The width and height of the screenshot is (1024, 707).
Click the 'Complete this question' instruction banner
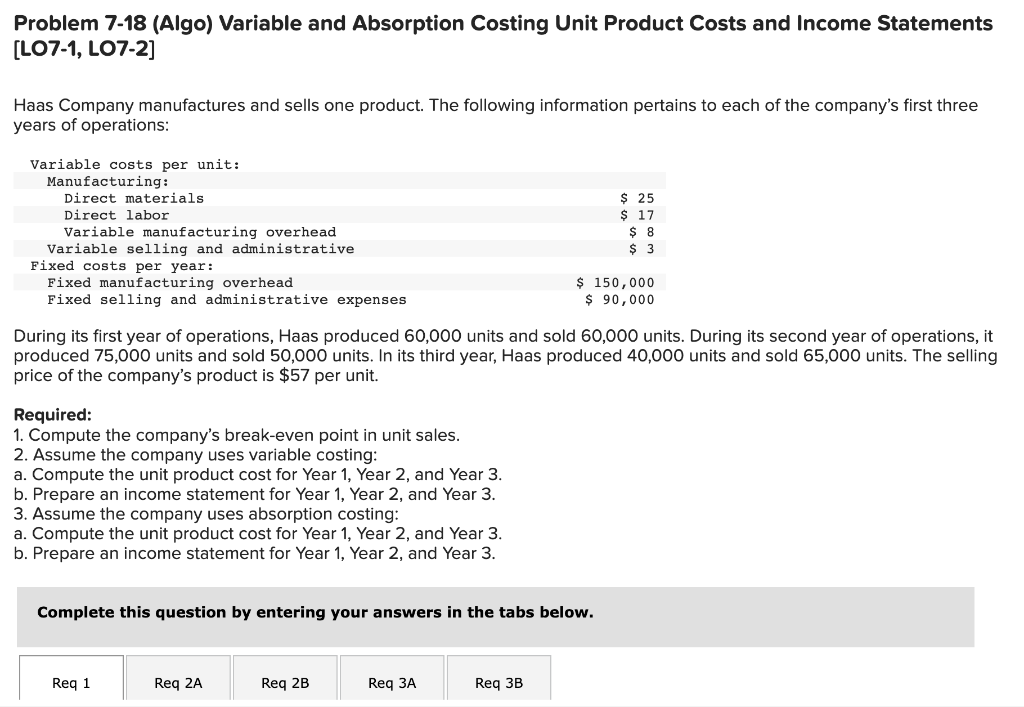click(x=313, y=612)
